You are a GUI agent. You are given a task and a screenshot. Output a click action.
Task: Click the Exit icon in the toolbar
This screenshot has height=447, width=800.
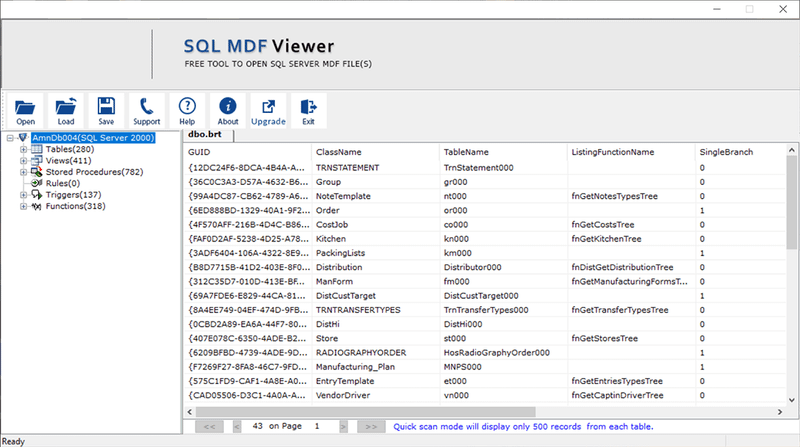click(309, 111)
